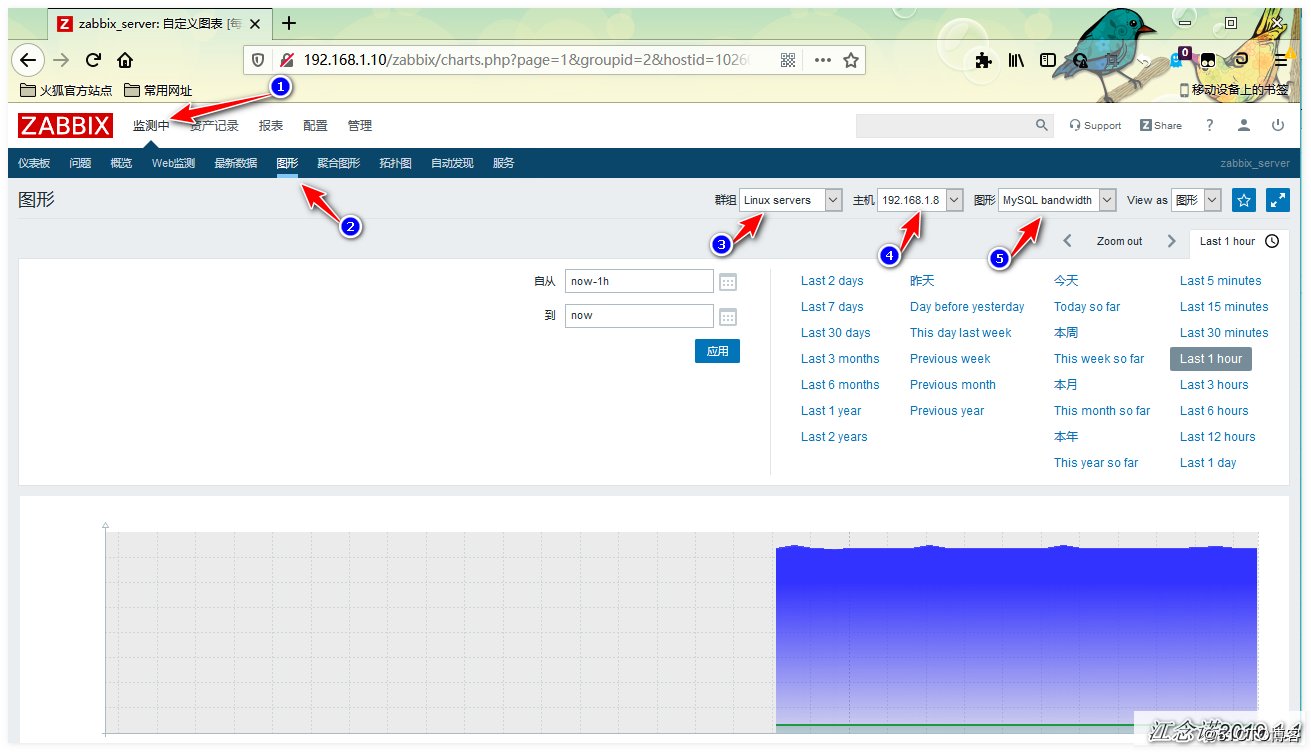Open the 配置 main menu
Screen dimensions: 1311x752
pos(315,126)
